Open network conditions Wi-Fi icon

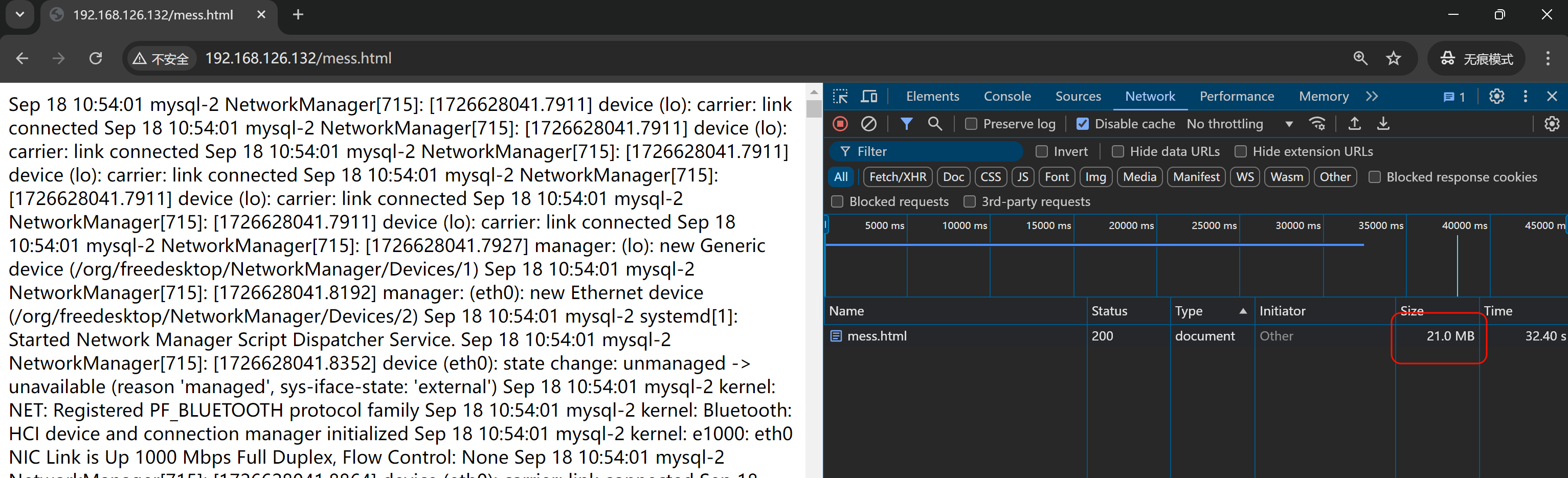tap(1317, 124)
